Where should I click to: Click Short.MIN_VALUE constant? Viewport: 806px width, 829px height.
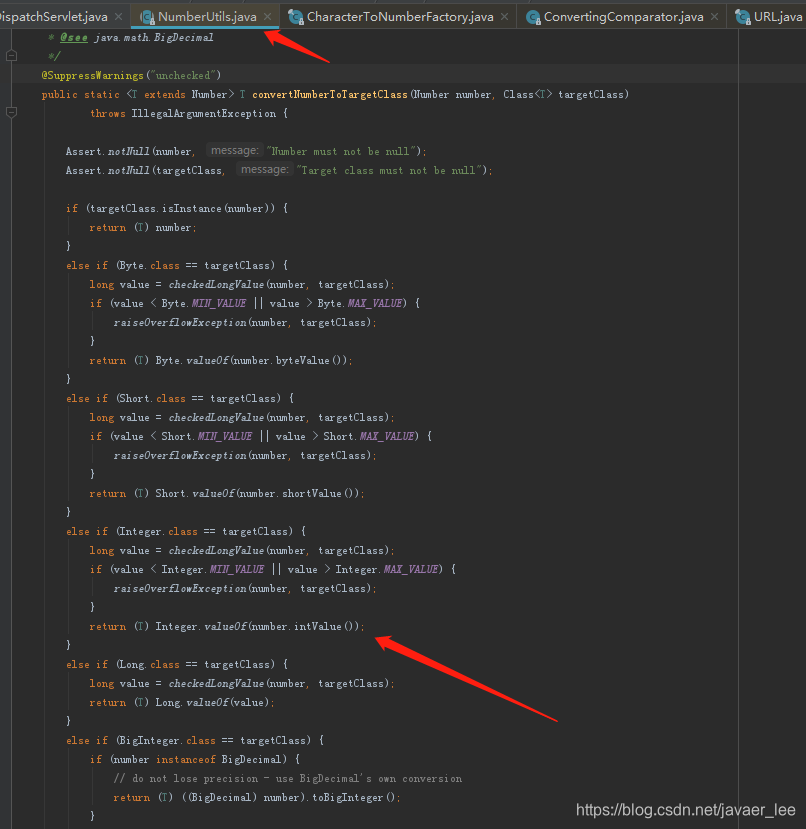pyautogui.click(x=207, y=436)
